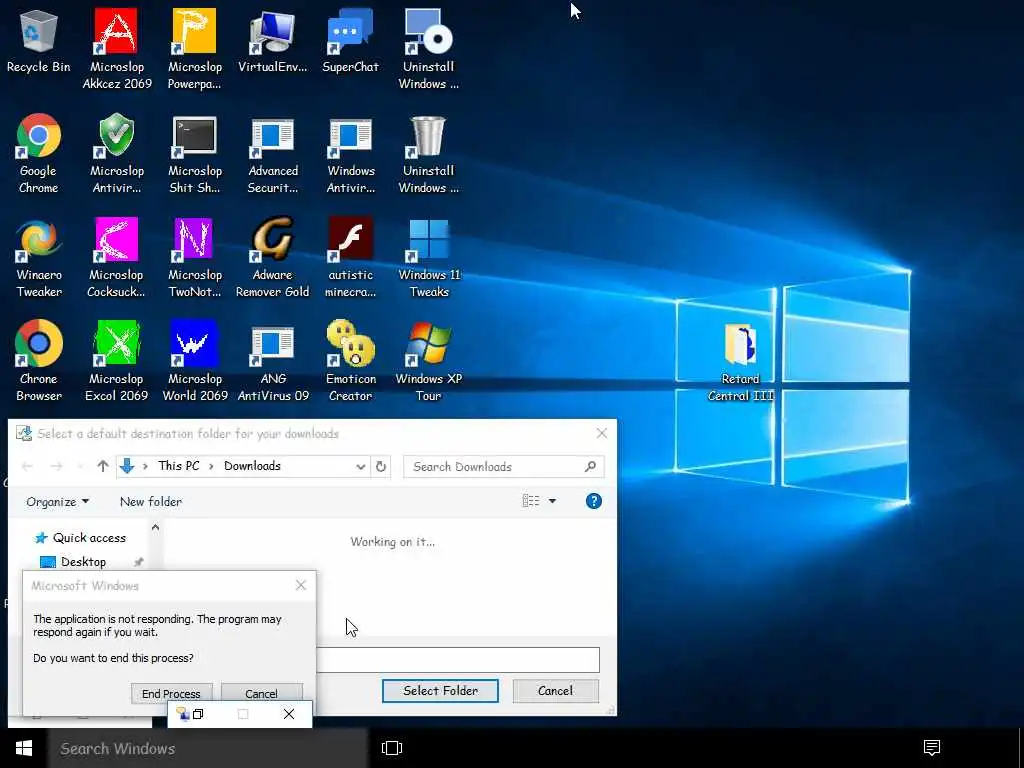1024x768 pixels.
Task: Click the Back arrow in folder dialog
Action: 27,466
